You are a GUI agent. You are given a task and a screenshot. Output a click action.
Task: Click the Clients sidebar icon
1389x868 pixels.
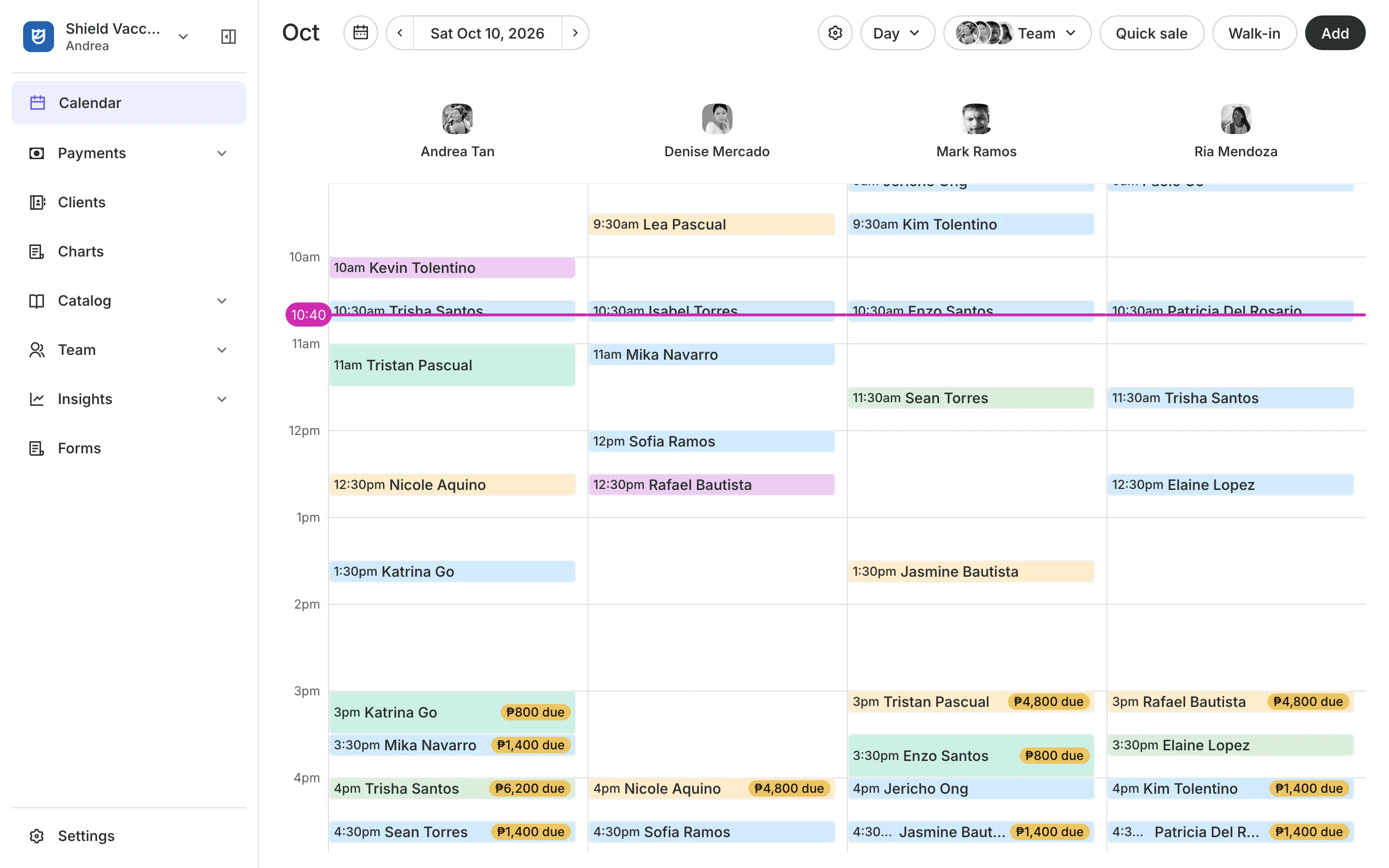pos(37,202)
